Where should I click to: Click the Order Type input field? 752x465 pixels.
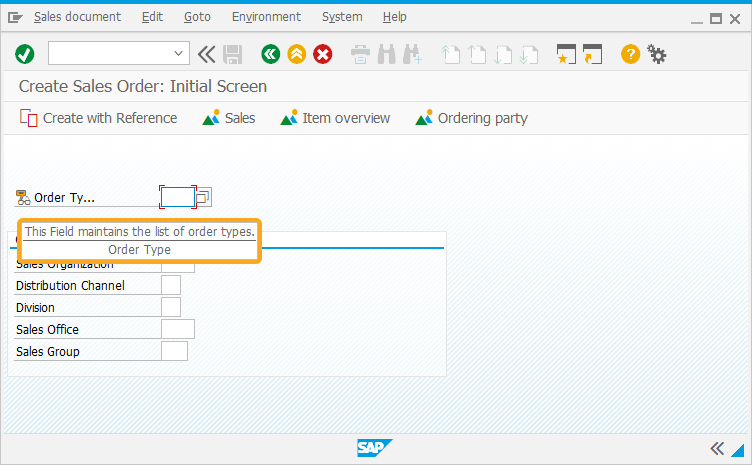pos(177,197)
